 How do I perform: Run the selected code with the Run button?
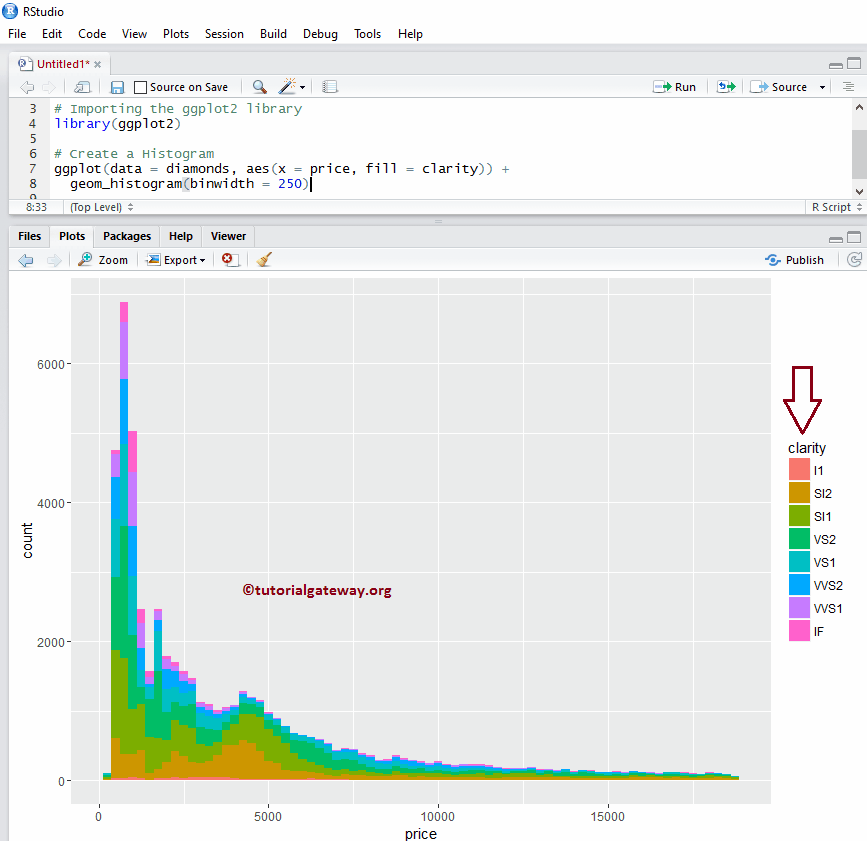coord(676,87)
